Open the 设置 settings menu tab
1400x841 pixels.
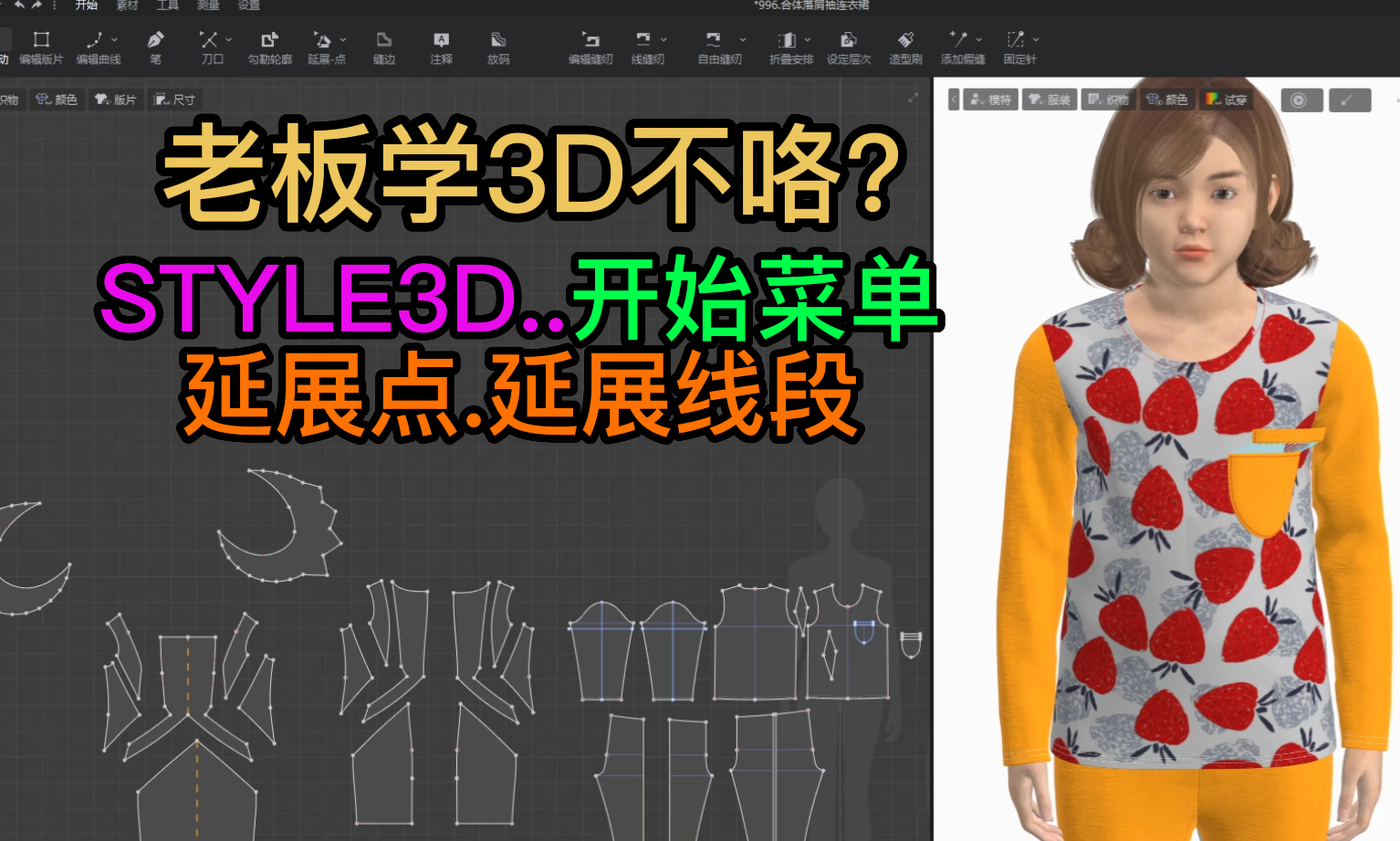click(x=249, y=5)
